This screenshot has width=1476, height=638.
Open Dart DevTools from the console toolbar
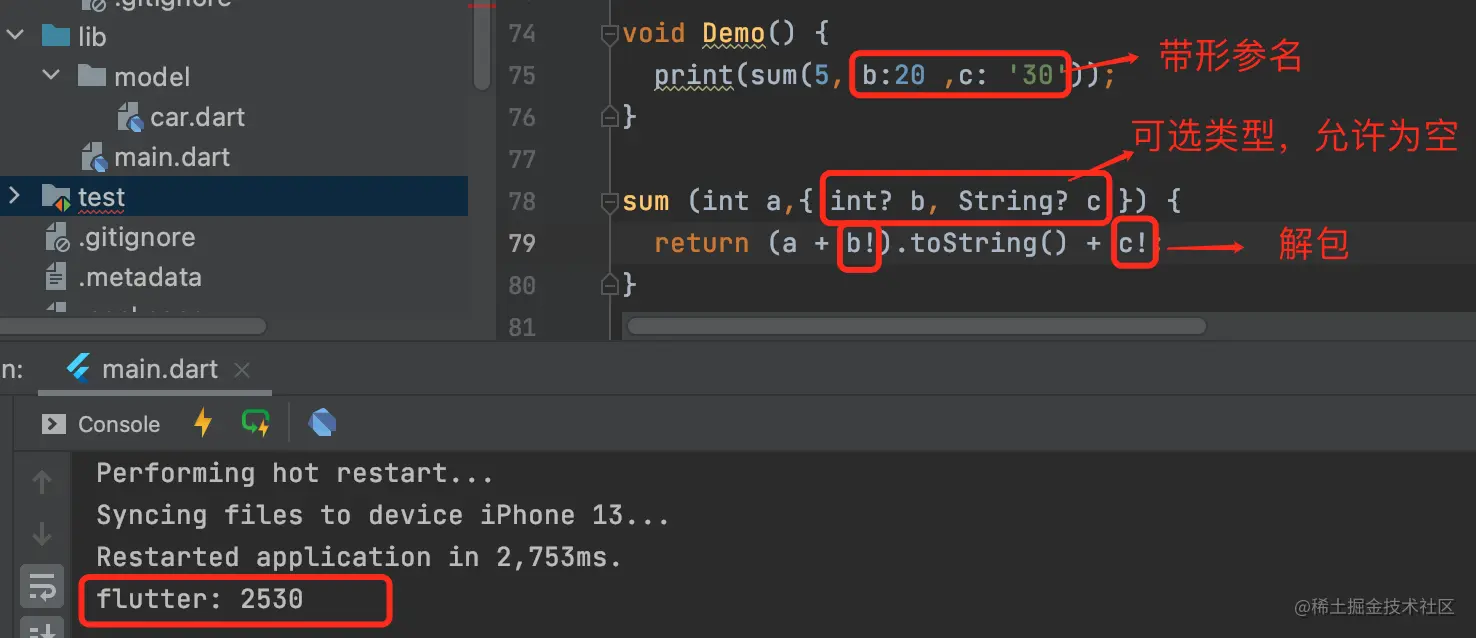tap(322, 423)
